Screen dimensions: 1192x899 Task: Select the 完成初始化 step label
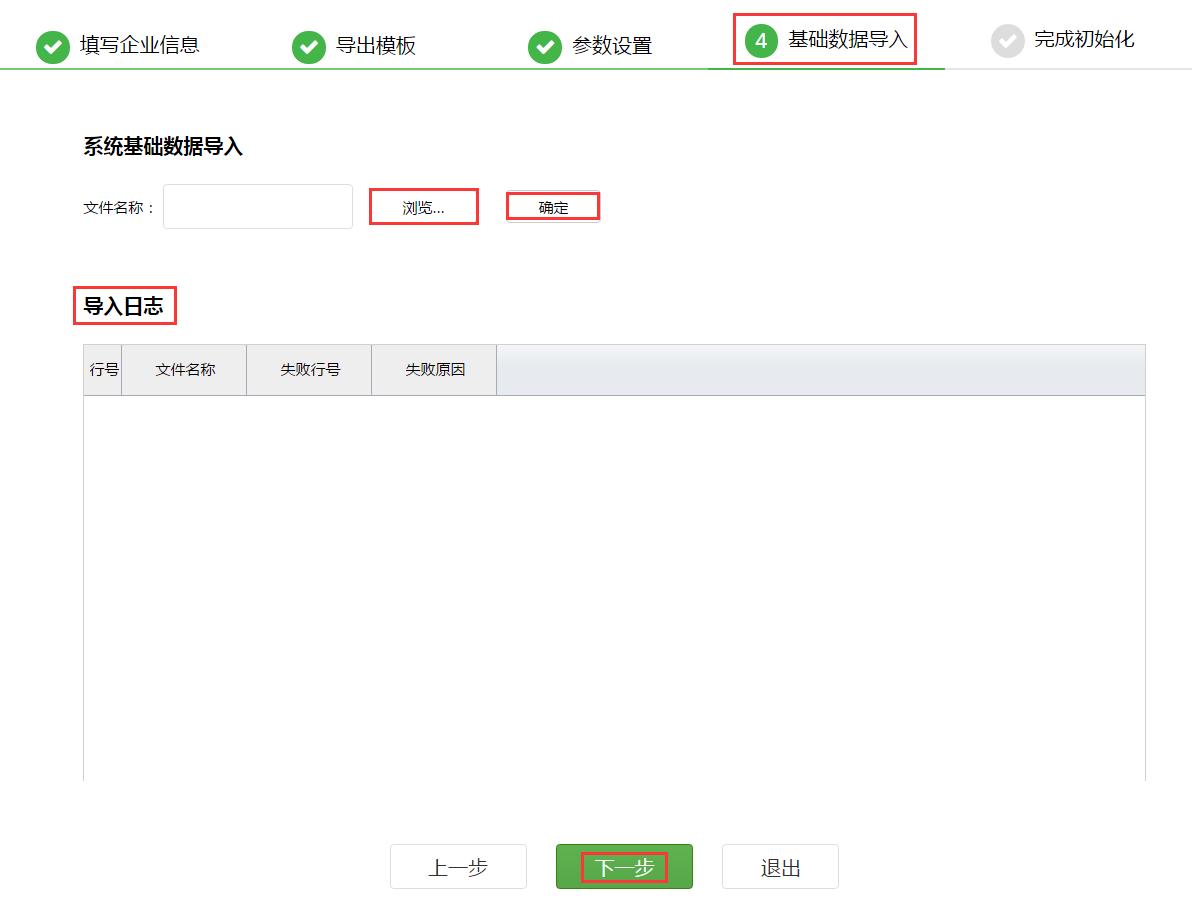tap(1084, 40)
